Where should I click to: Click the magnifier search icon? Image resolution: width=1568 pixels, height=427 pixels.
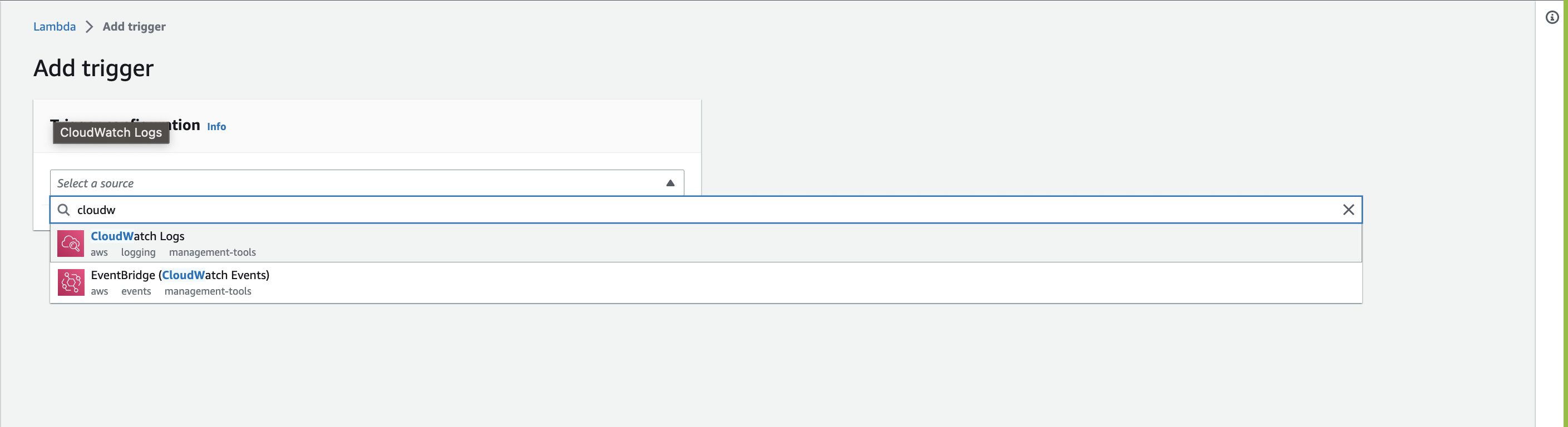[x=63, y=210]
